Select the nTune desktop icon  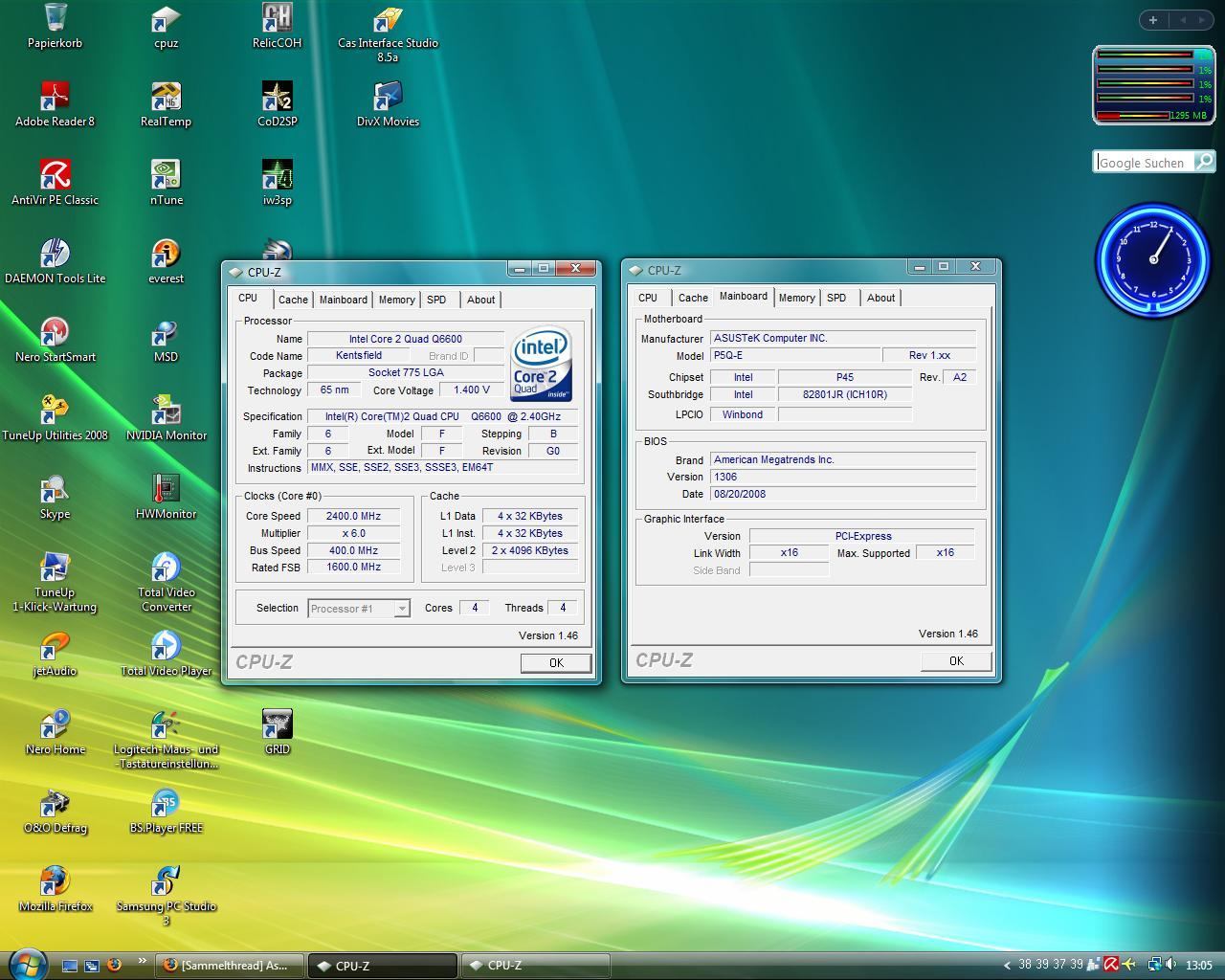(166, 183)
